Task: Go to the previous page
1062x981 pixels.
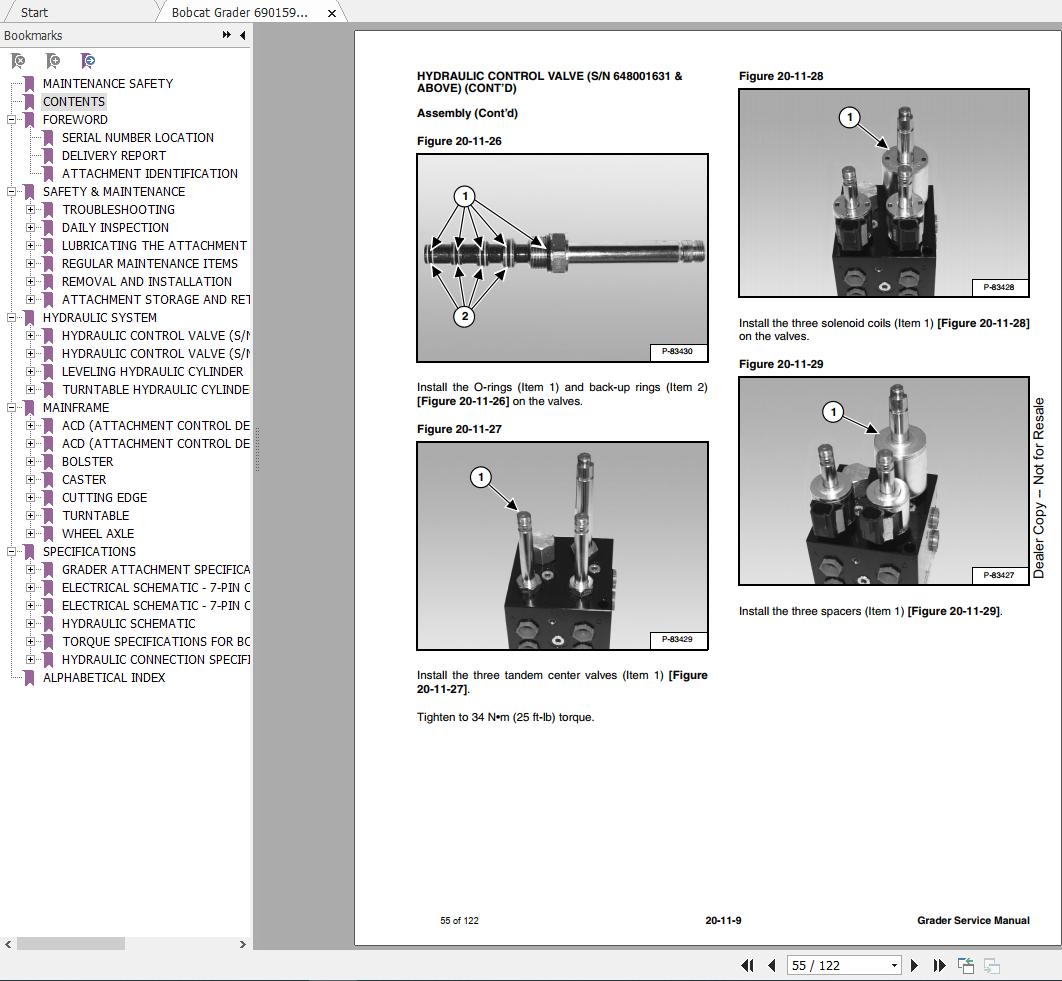Action: 771,965
